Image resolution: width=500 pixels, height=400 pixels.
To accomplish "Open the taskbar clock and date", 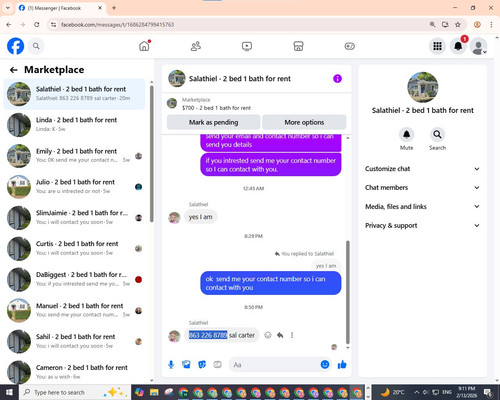I will tap(466, 392).
